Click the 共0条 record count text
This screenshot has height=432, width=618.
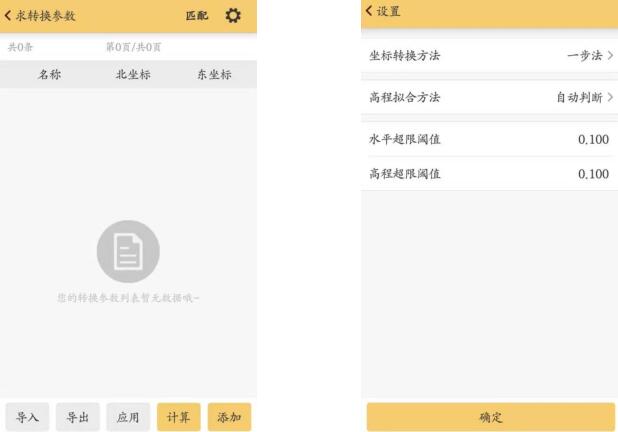tap(20, 47)
